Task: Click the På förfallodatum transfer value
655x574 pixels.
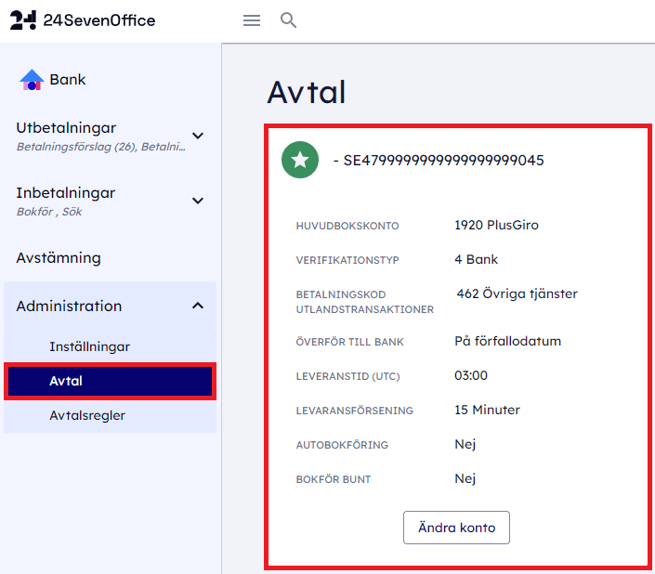Action: tap(507, 341)
